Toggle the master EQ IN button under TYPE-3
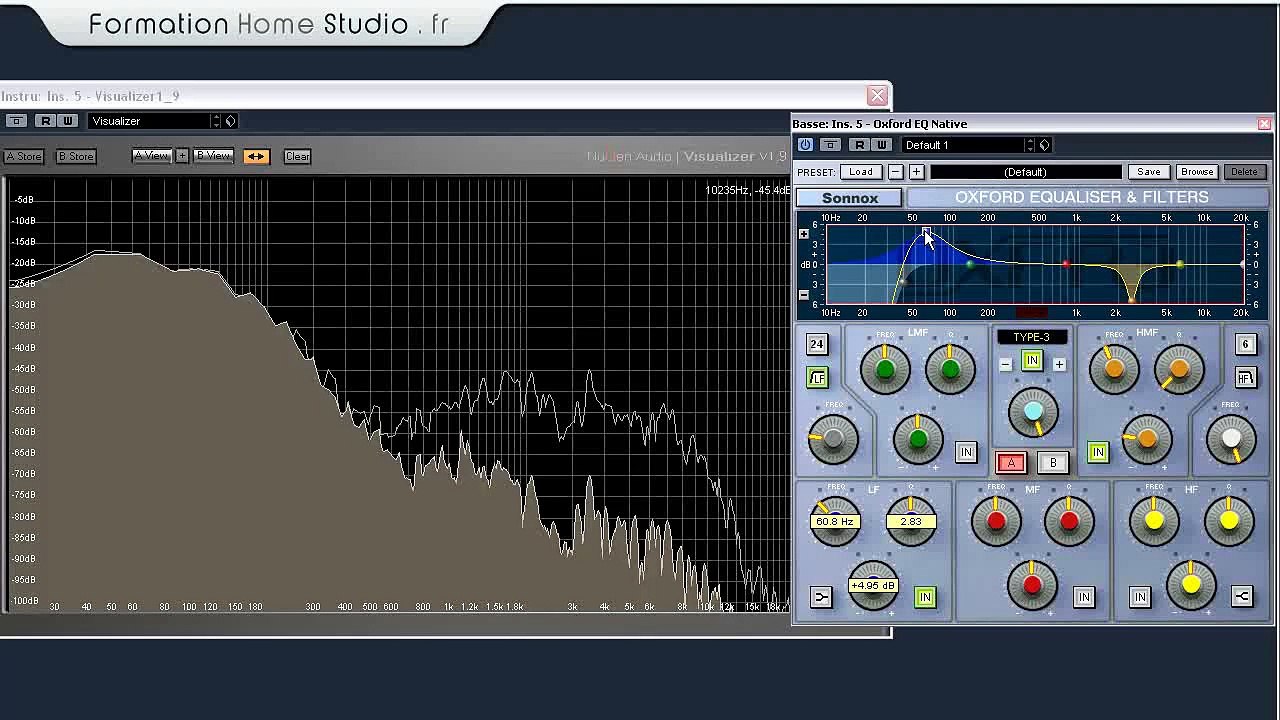 (1032, 361)
